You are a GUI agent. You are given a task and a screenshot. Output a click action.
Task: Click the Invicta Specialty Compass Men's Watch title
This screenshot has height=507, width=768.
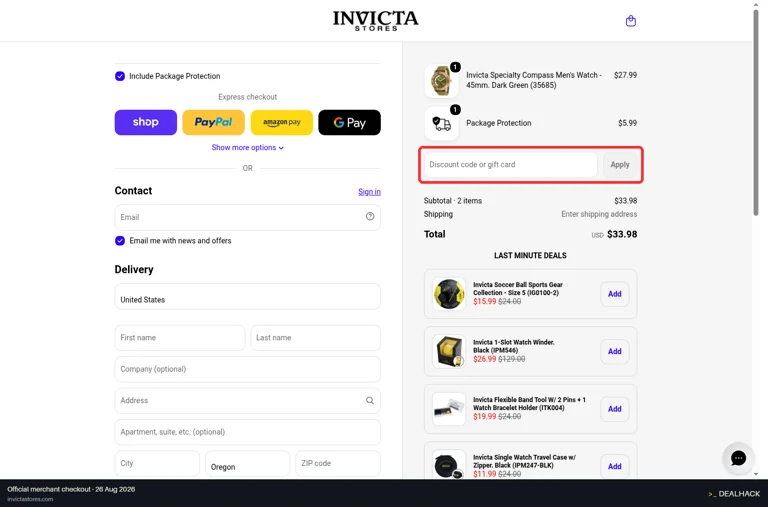pos(534,80)
